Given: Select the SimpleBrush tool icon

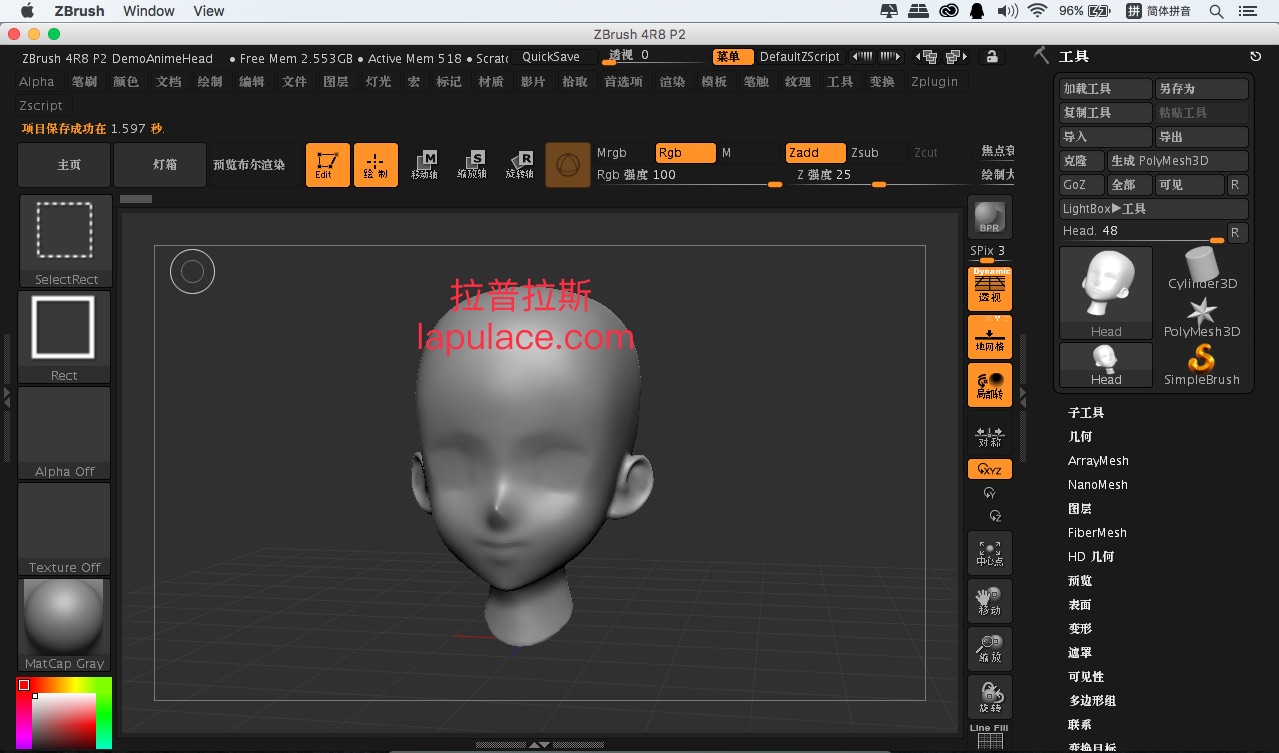Looking at the screenshot, I should [1201, 365].
